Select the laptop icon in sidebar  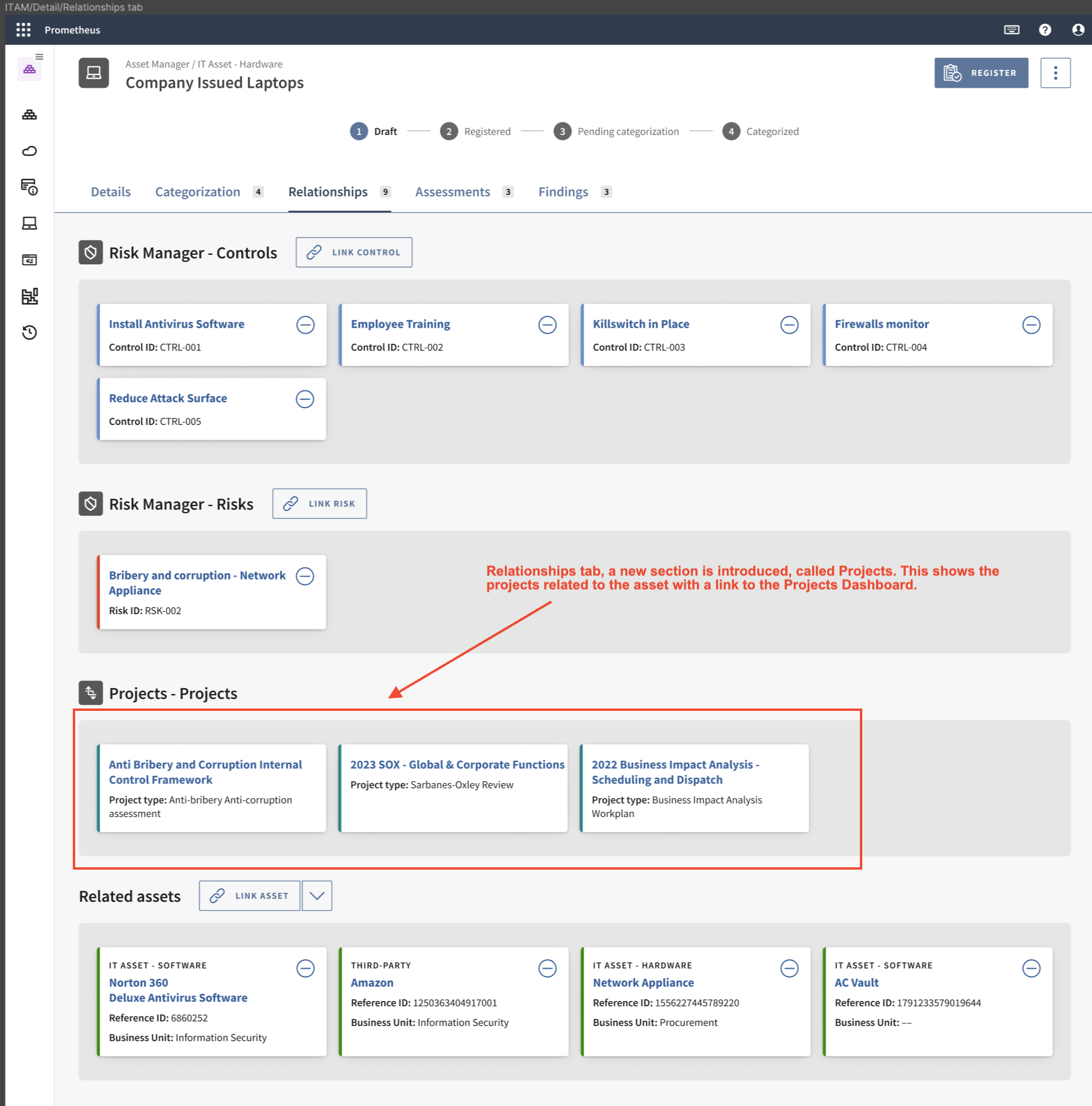(29, 223)
